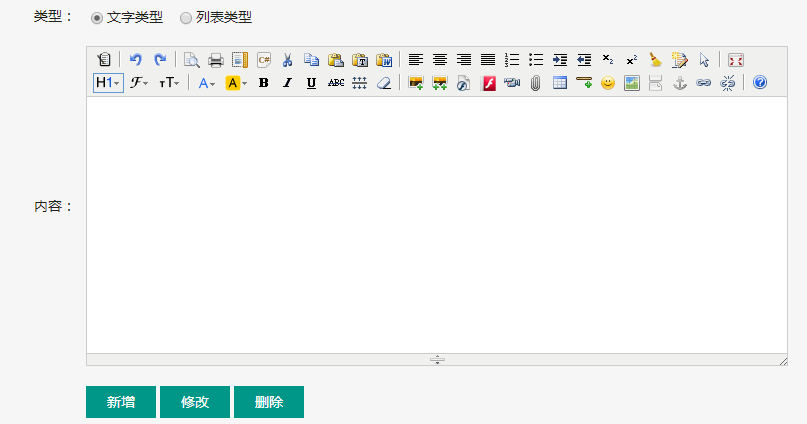Click the copy icon
Image resolution: width=807 pixels, height=424 pixels.
(311, 60)
